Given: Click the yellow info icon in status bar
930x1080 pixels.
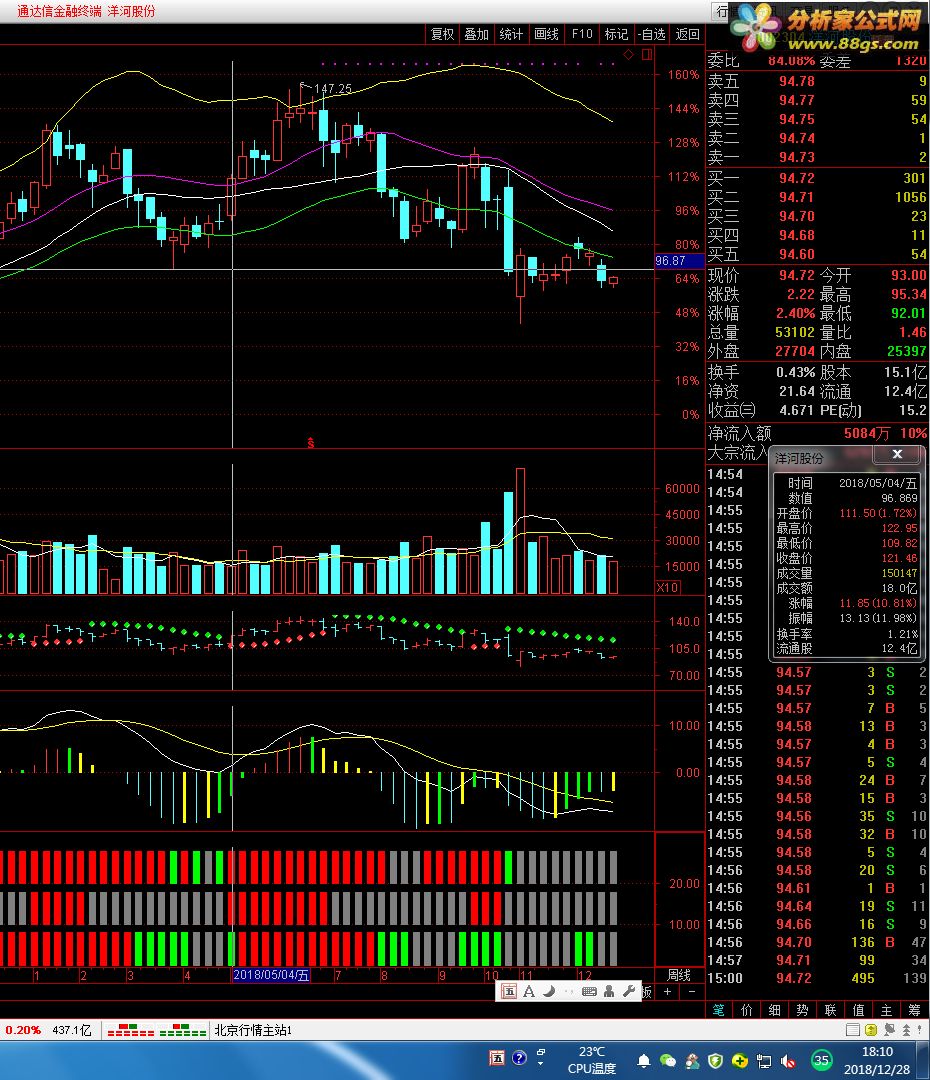Looking at the screenshot, I should point(871,1030).
